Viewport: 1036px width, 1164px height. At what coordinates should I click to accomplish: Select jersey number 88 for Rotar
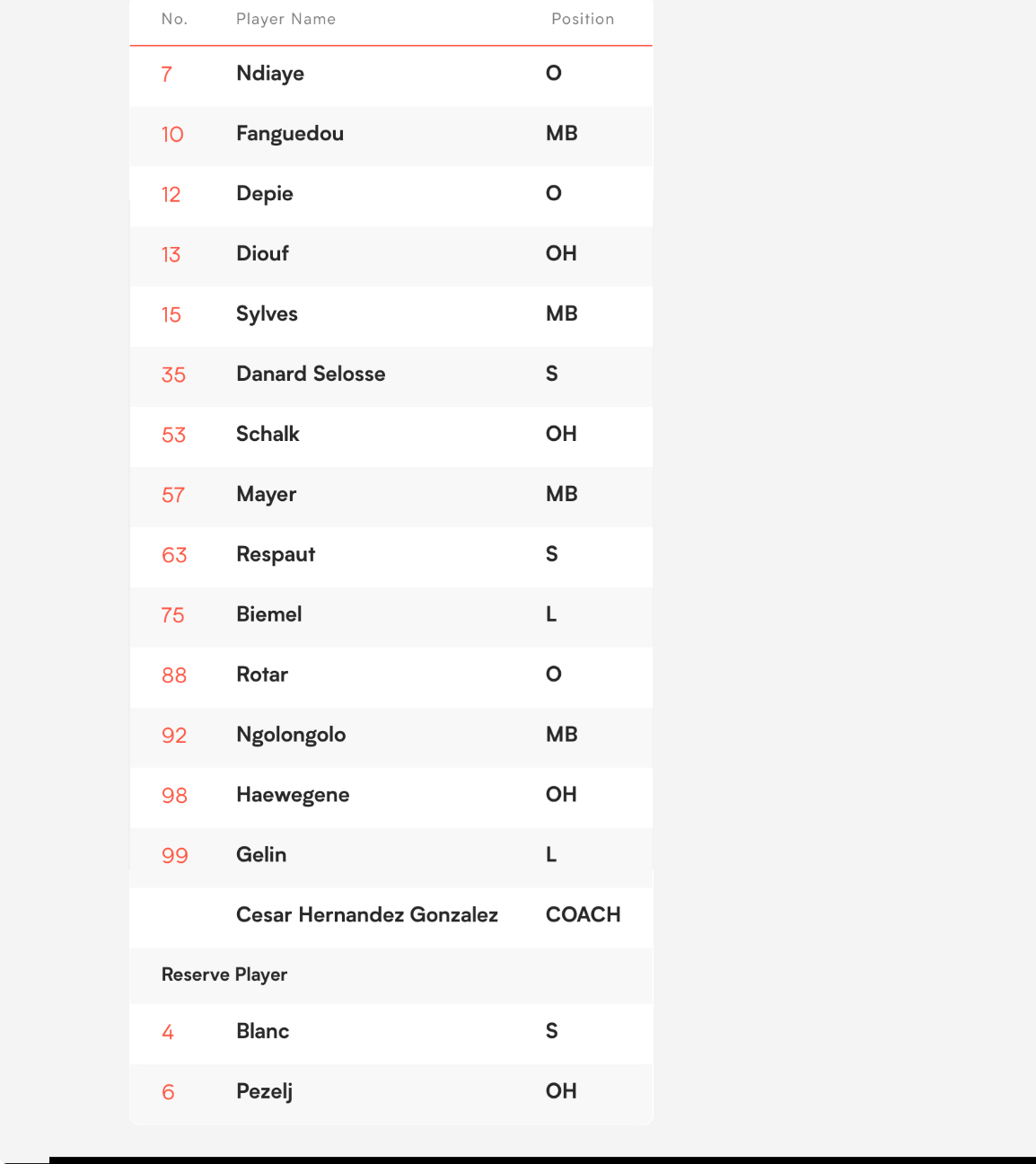coord(174,675)
